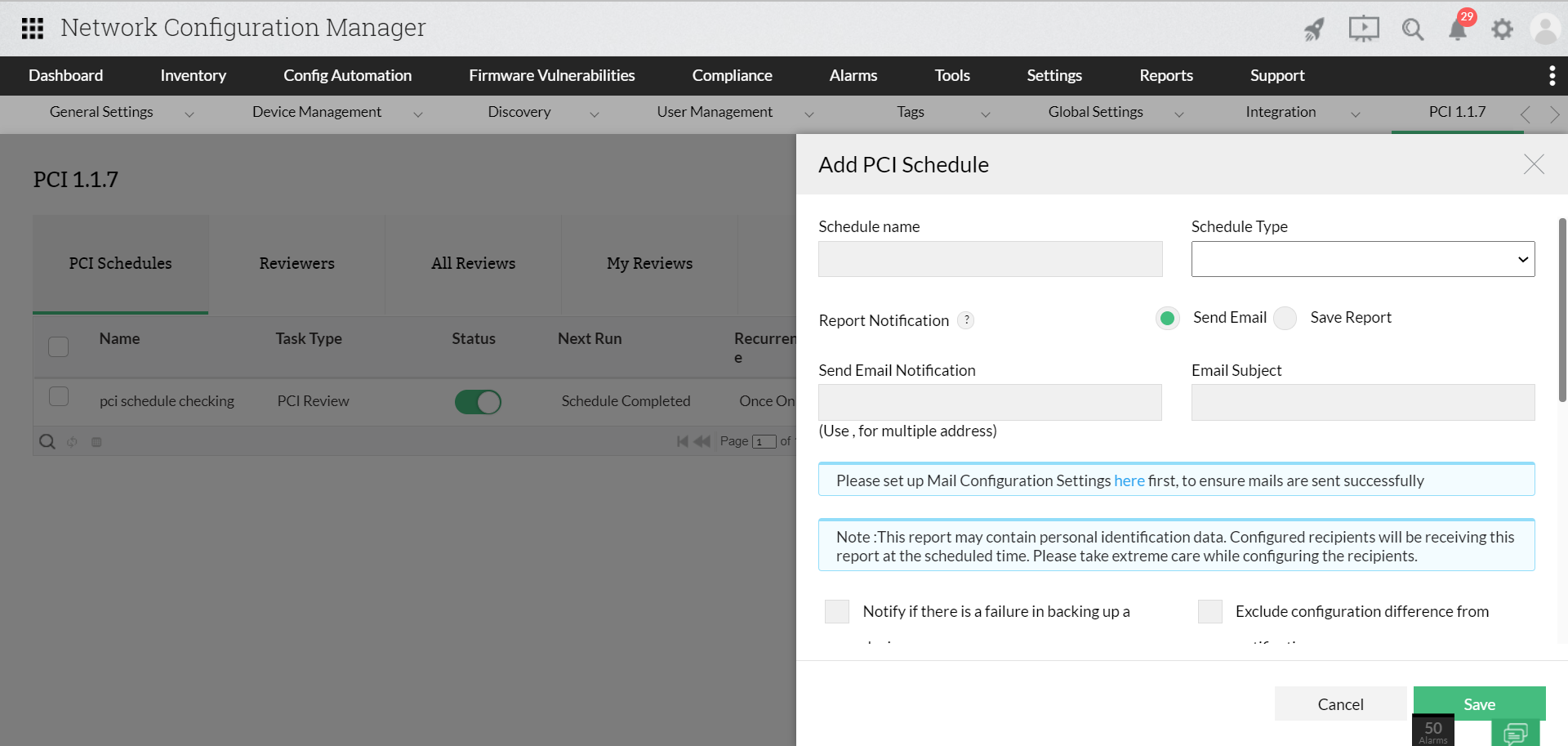Open the apps grid icon beside the title
The width and height of the screenshot is (1568, 746).
[32, 29]
